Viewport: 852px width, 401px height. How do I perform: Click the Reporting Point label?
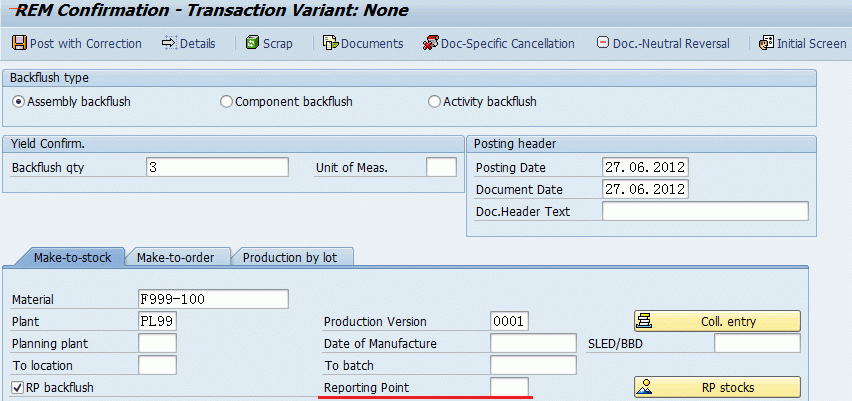pyautogui.click(x=366, y=388)
